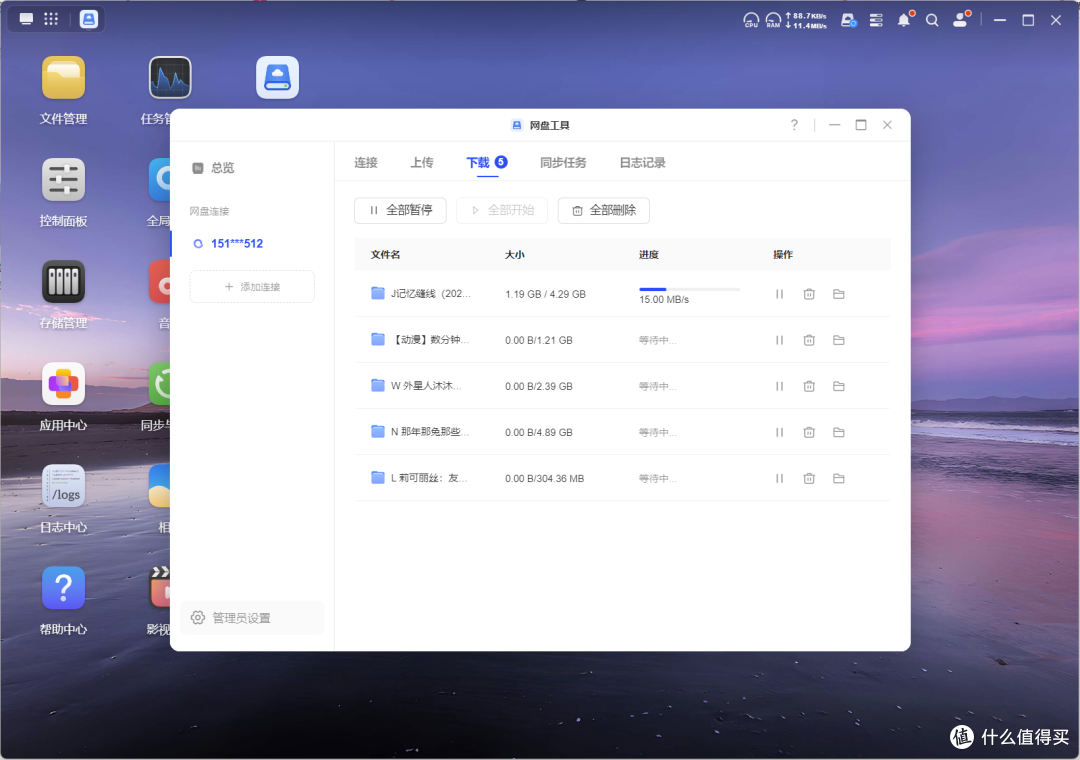Click the 全部暂停 button
Screen dimensions: 1080x760
(x=400, y=210)
